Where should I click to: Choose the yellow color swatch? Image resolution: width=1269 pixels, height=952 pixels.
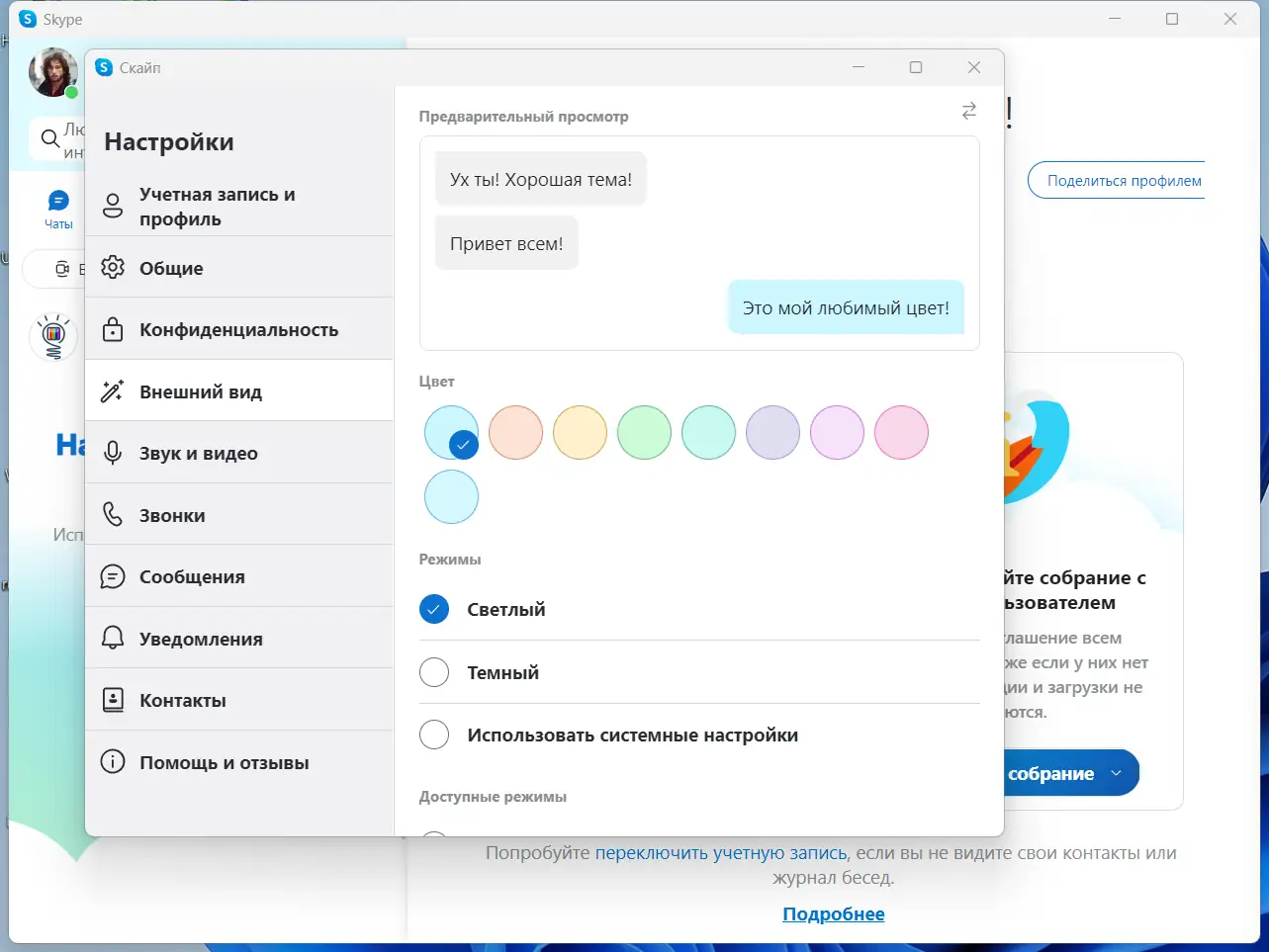(x=580, y=432)
